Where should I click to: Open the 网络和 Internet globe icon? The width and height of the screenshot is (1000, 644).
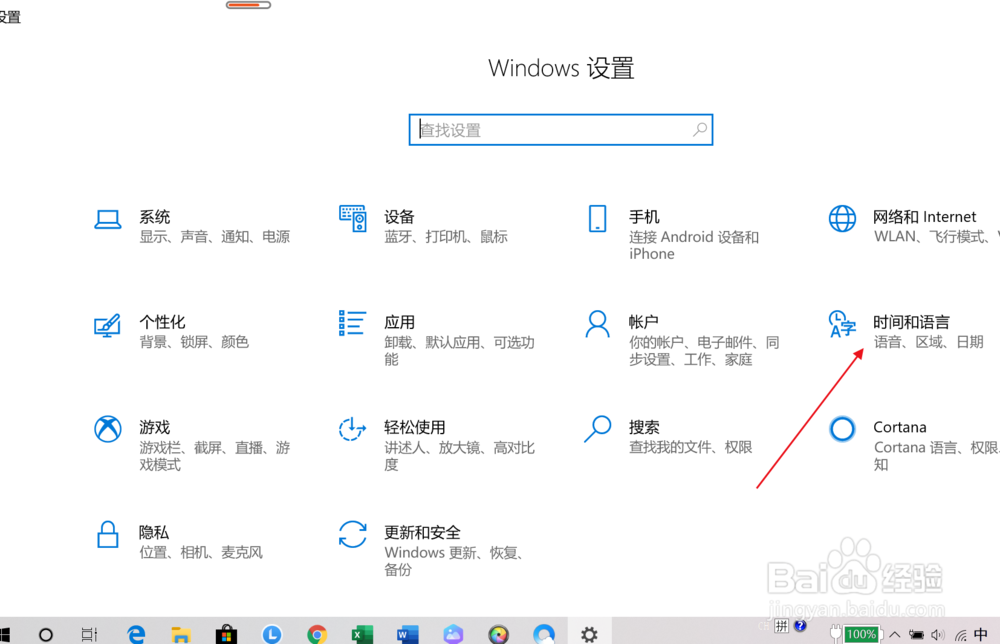click(x=842, y=219)
